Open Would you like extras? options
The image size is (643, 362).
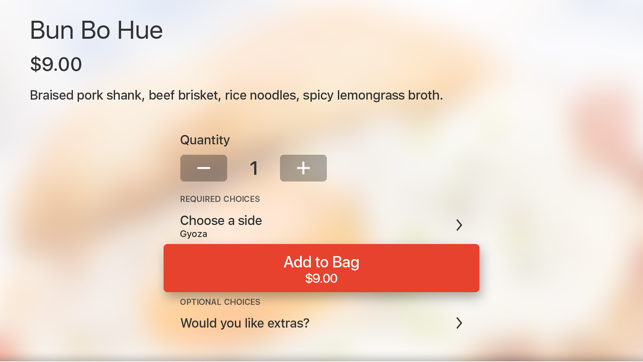pyautogui.click(x=322, y=323)
